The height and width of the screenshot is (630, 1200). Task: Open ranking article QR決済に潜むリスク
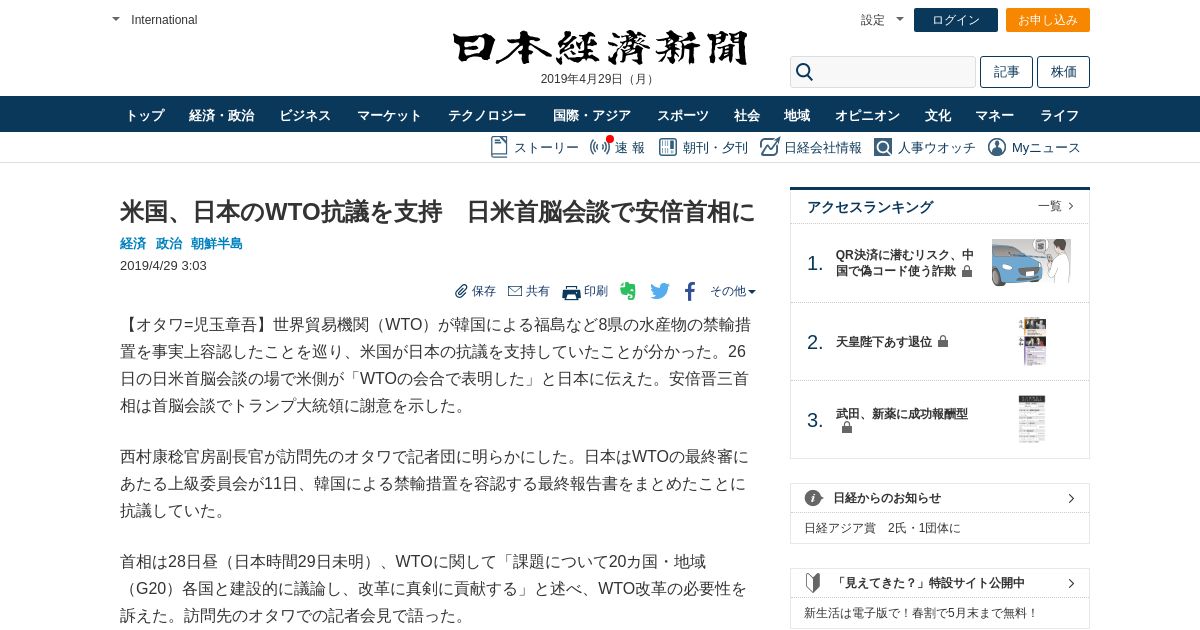coord(905,263)
